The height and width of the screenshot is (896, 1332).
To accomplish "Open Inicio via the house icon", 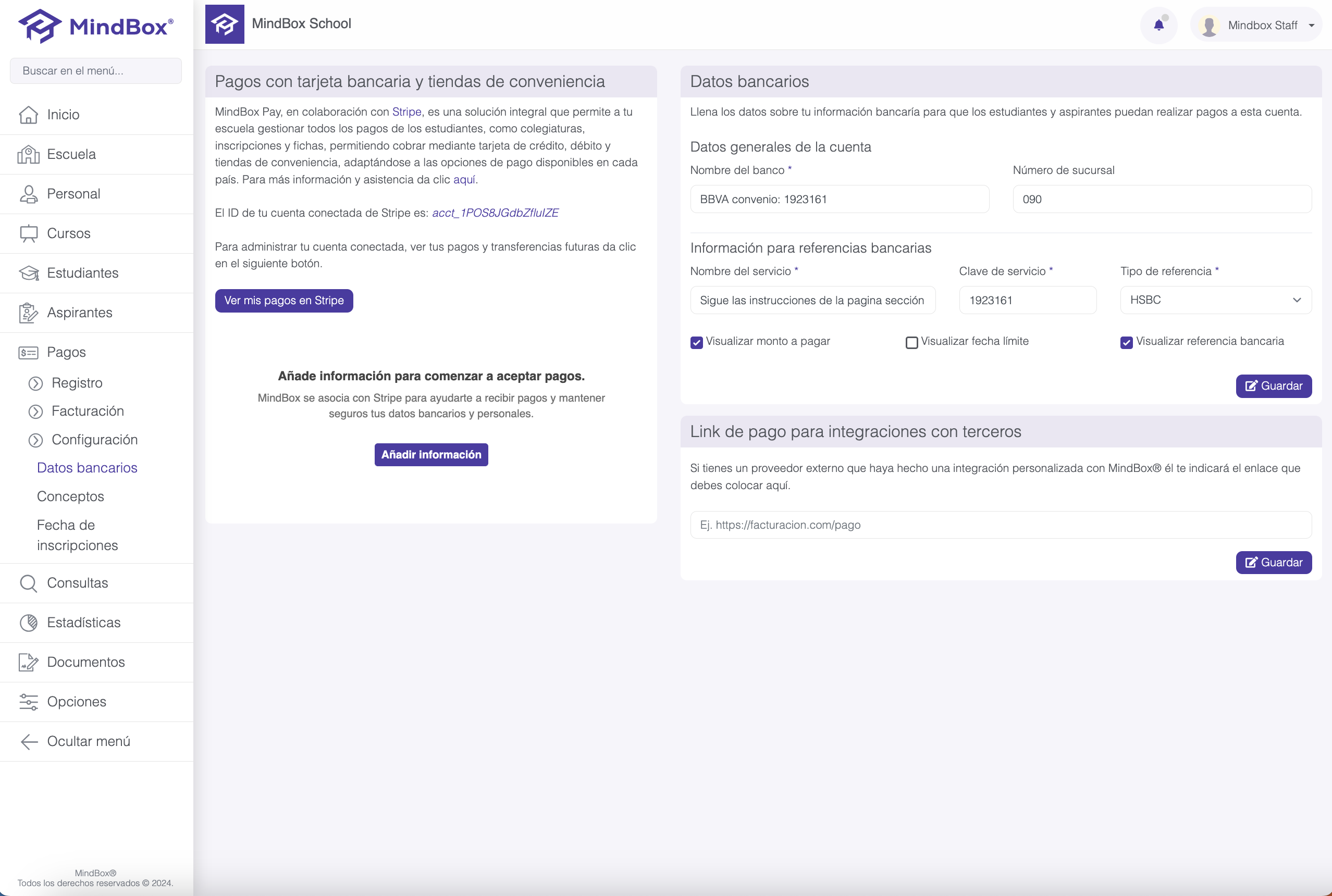I will (x=29, y=115).
